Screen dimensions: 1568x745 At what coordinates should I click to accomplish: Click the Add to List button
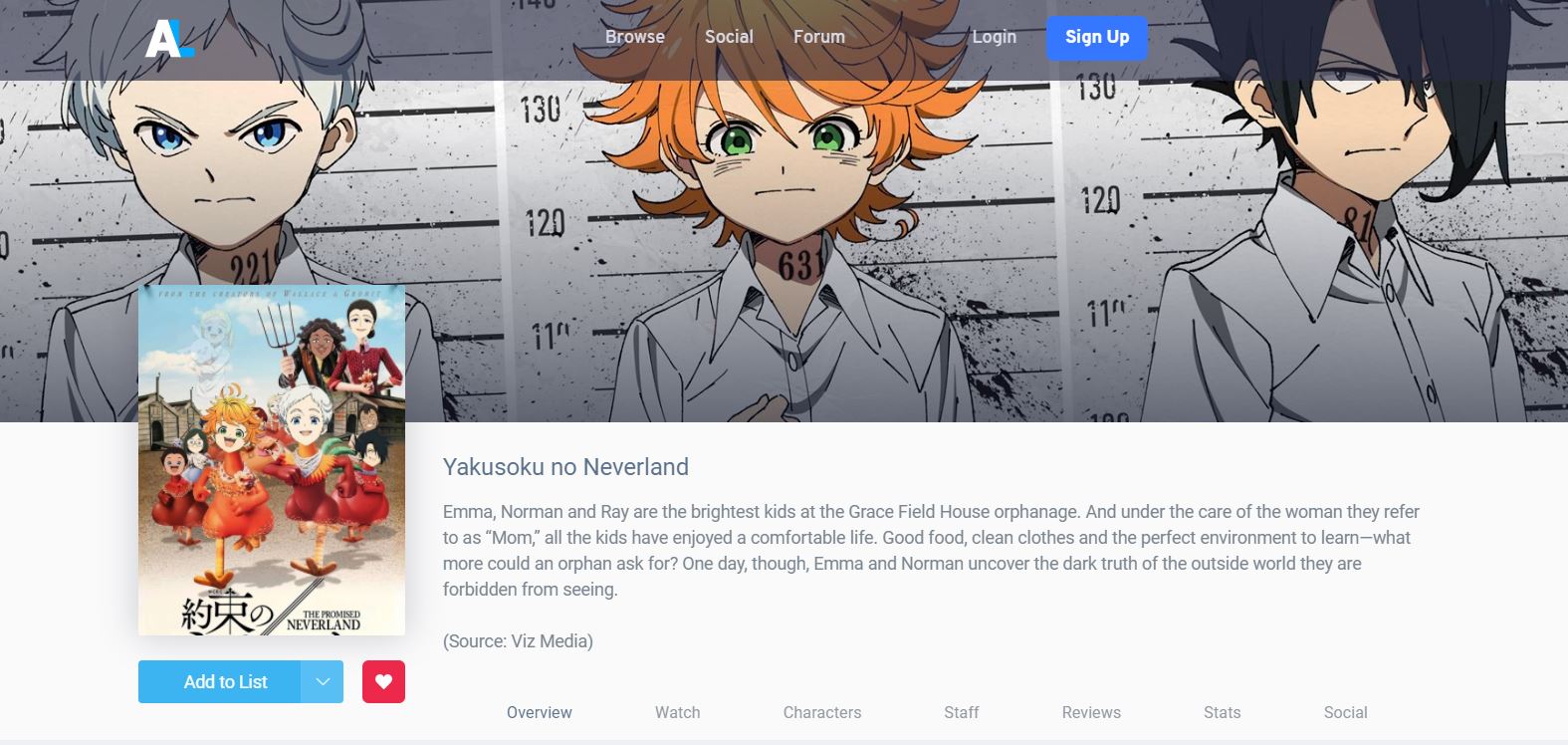(219, 682)
